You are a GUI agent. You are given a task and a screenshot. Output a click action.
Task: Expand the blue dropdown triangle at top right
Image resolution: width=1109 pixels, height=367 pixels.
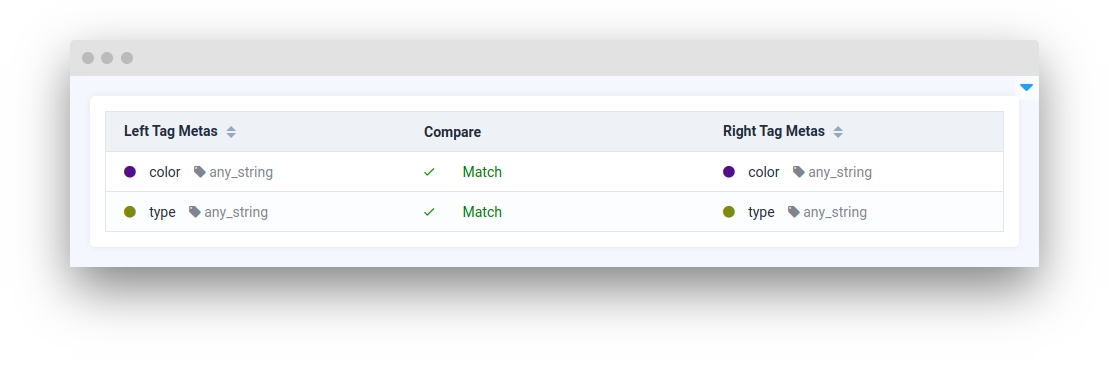coord(1026,88)
